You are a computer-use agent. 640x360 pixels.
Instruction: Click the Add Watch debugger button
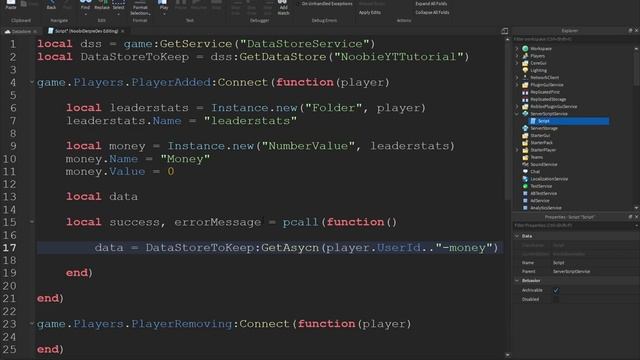(x=283, y=7)
